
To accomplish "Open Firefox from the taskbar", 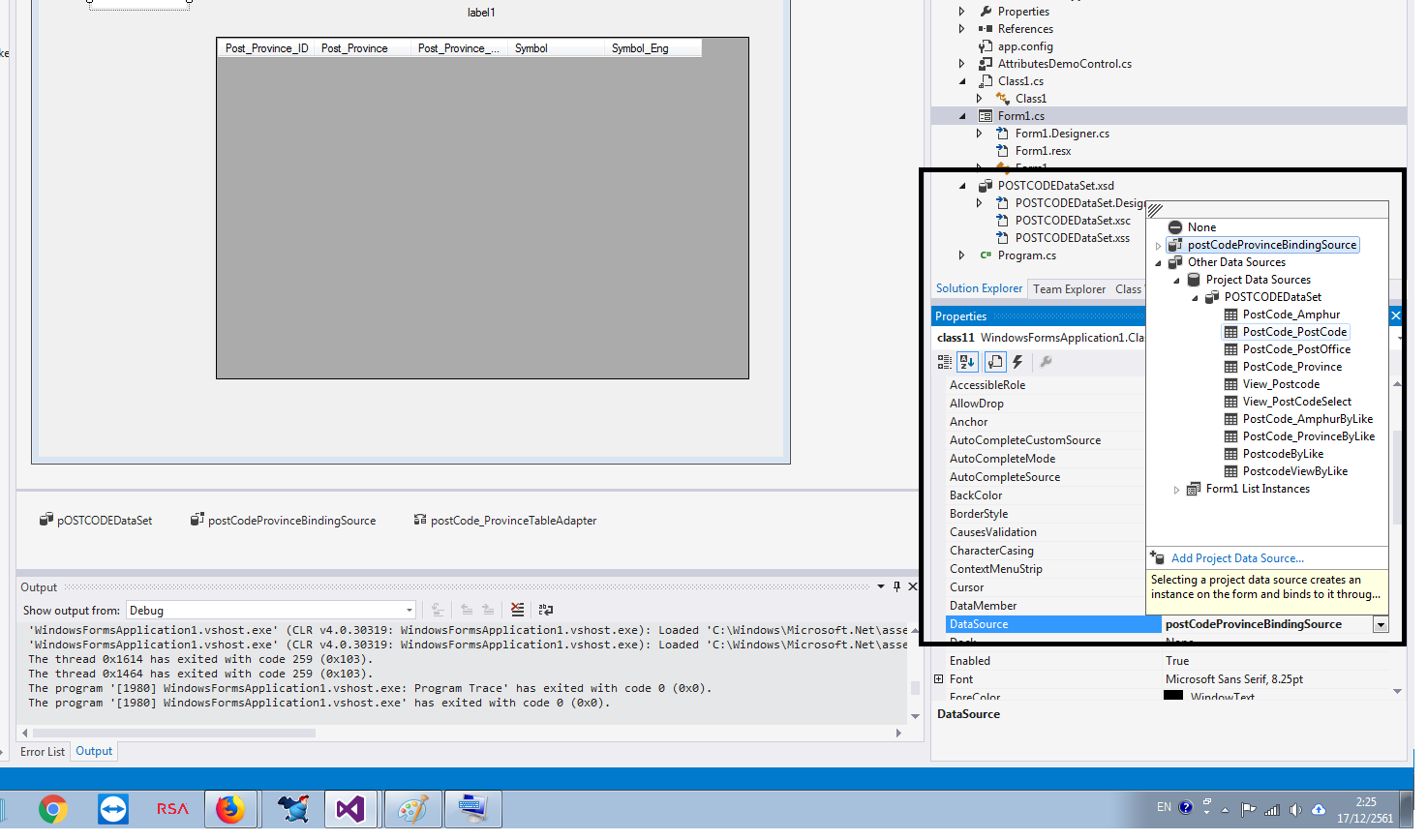I will tap(230, 809).
